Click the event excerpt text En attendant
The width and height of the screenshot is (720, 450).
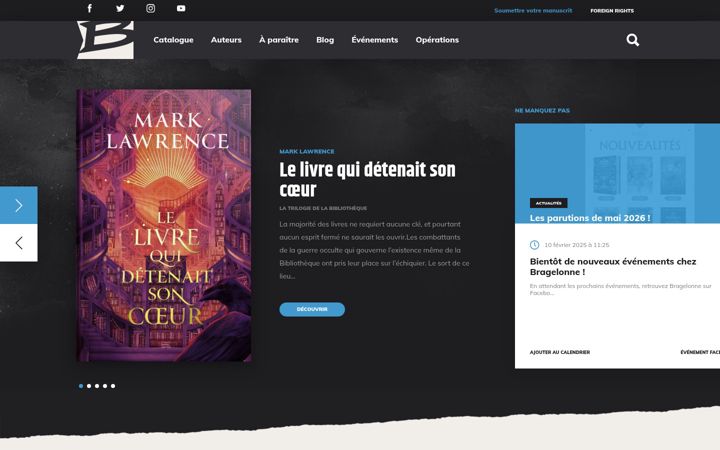point(620,289)
